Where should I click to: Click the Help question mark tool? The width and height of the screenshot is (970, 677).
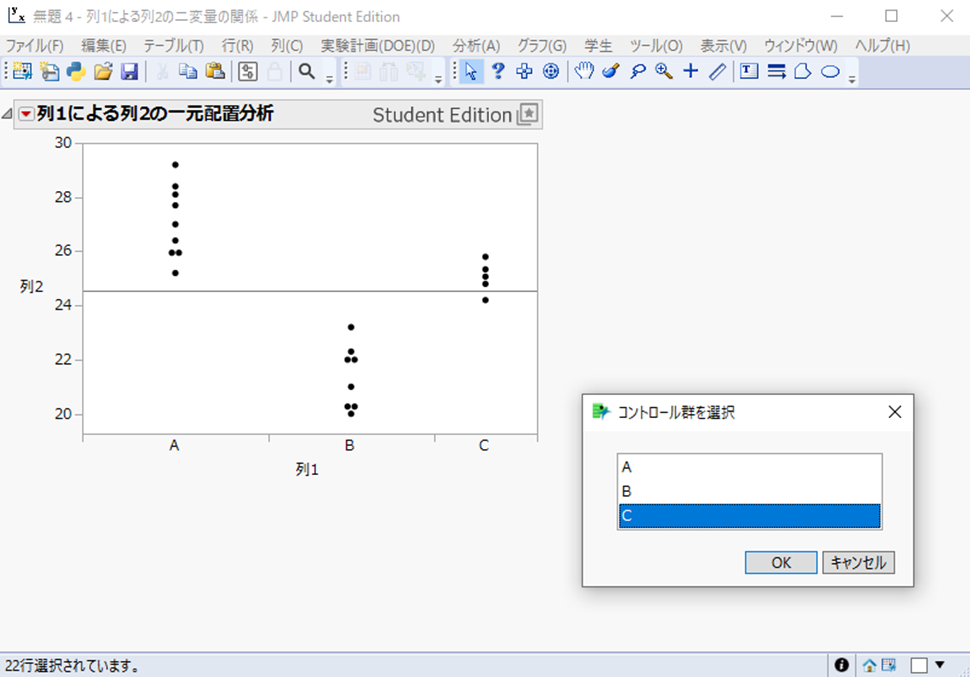(x=497, y=71)
